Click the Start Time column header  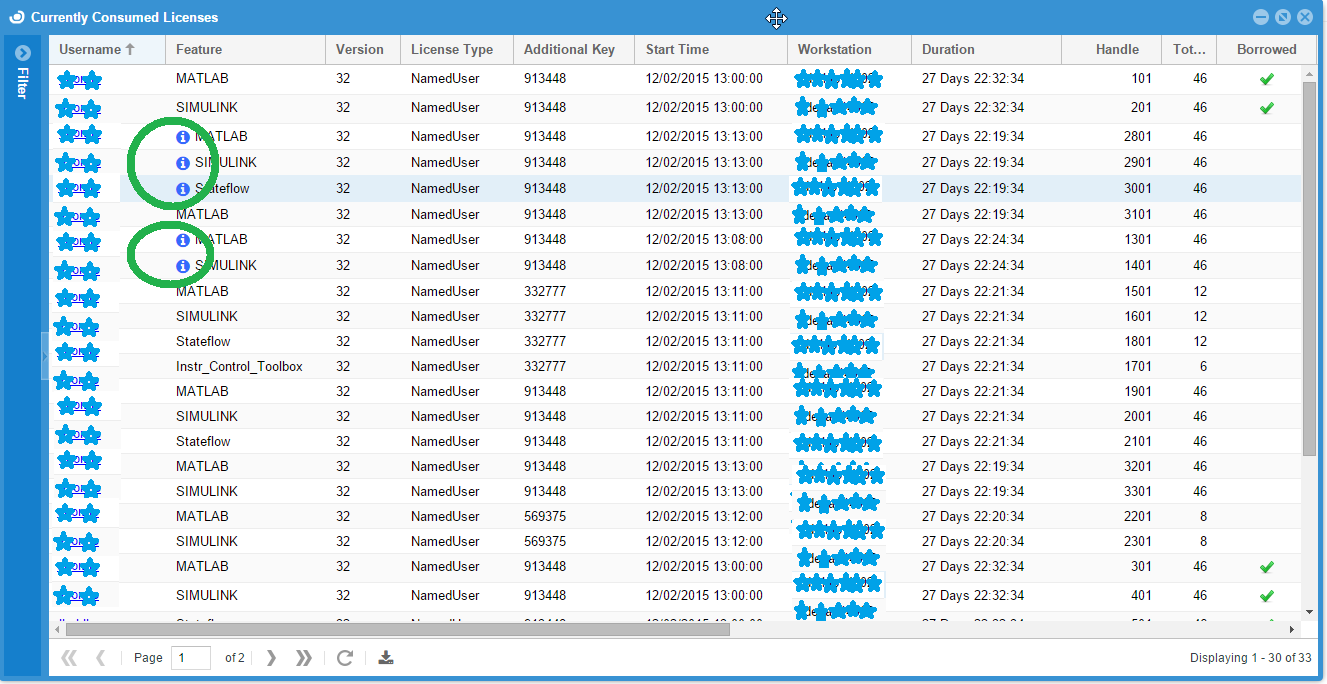677,50
